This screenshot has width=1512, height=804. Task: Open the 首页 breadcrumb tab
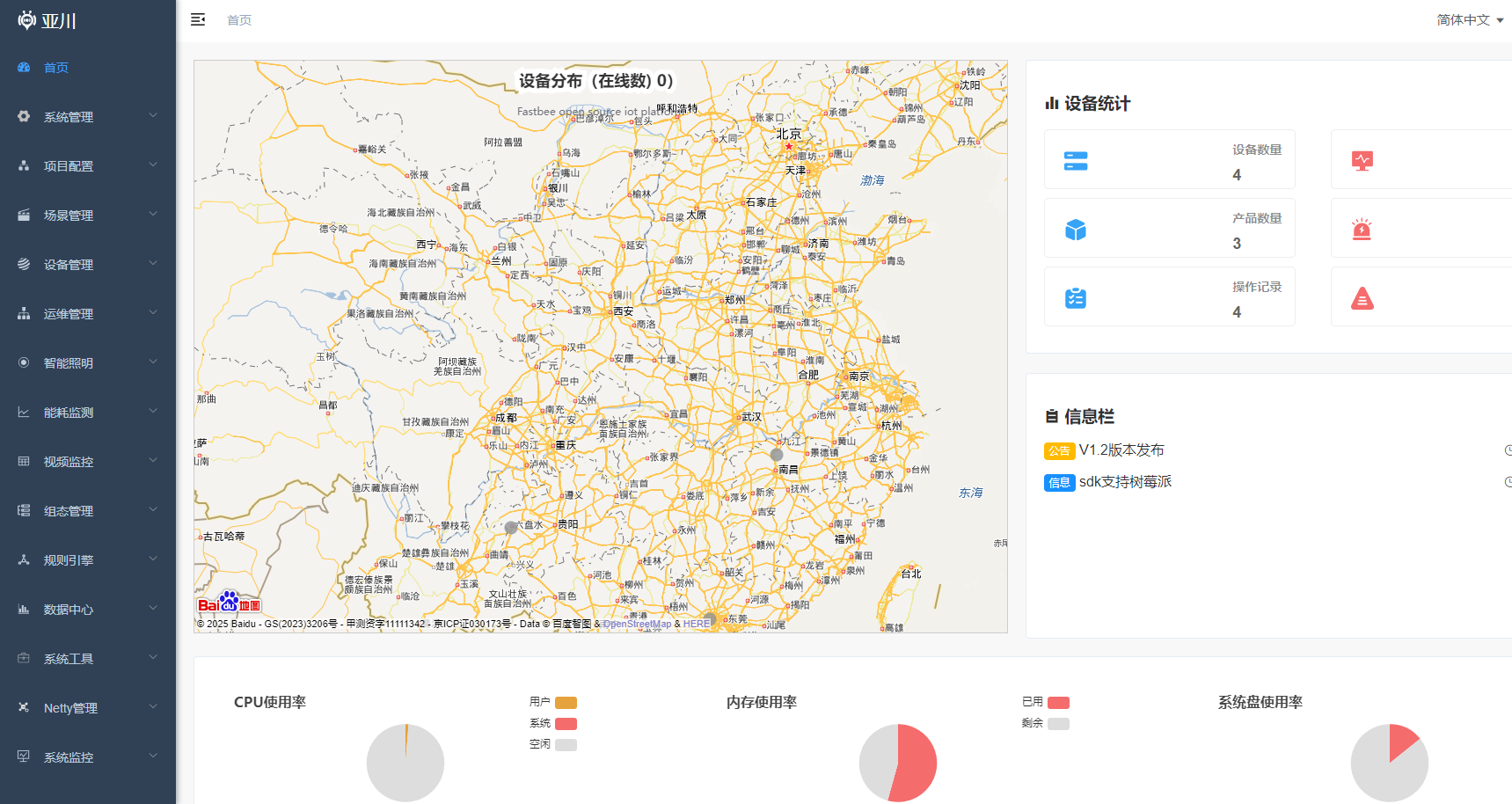point(238,19)
